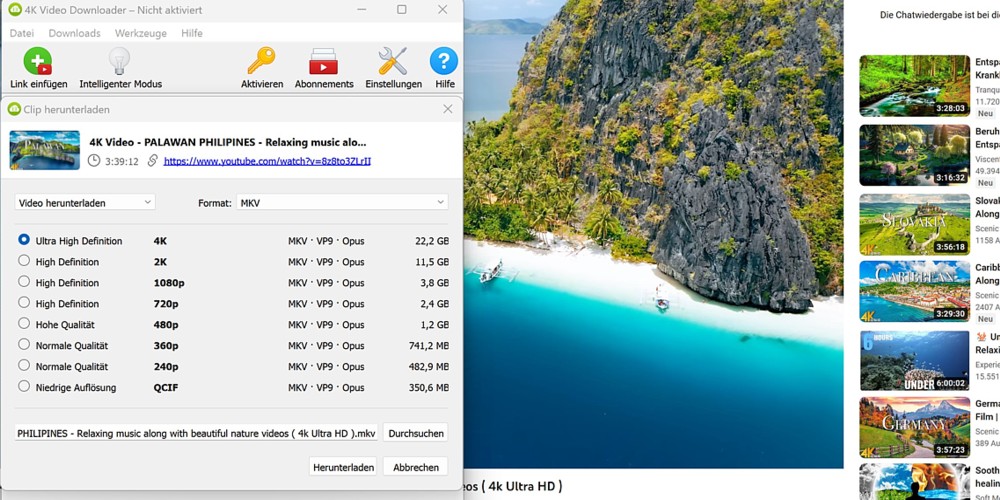Select Normale Qualität 240p option
Viewport: 1000px width, 500px height.
point(24,365)
